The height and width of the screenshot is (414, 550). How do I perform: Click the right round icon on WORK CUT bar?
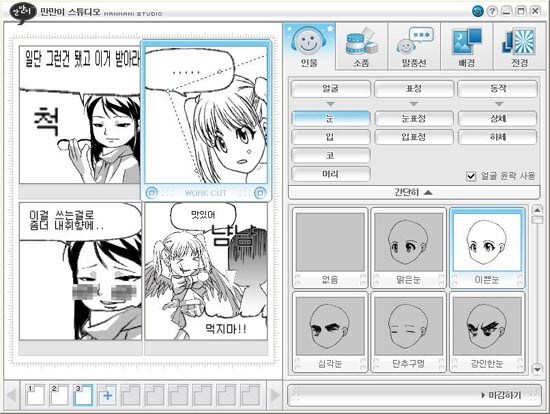(x=260, y=193)
